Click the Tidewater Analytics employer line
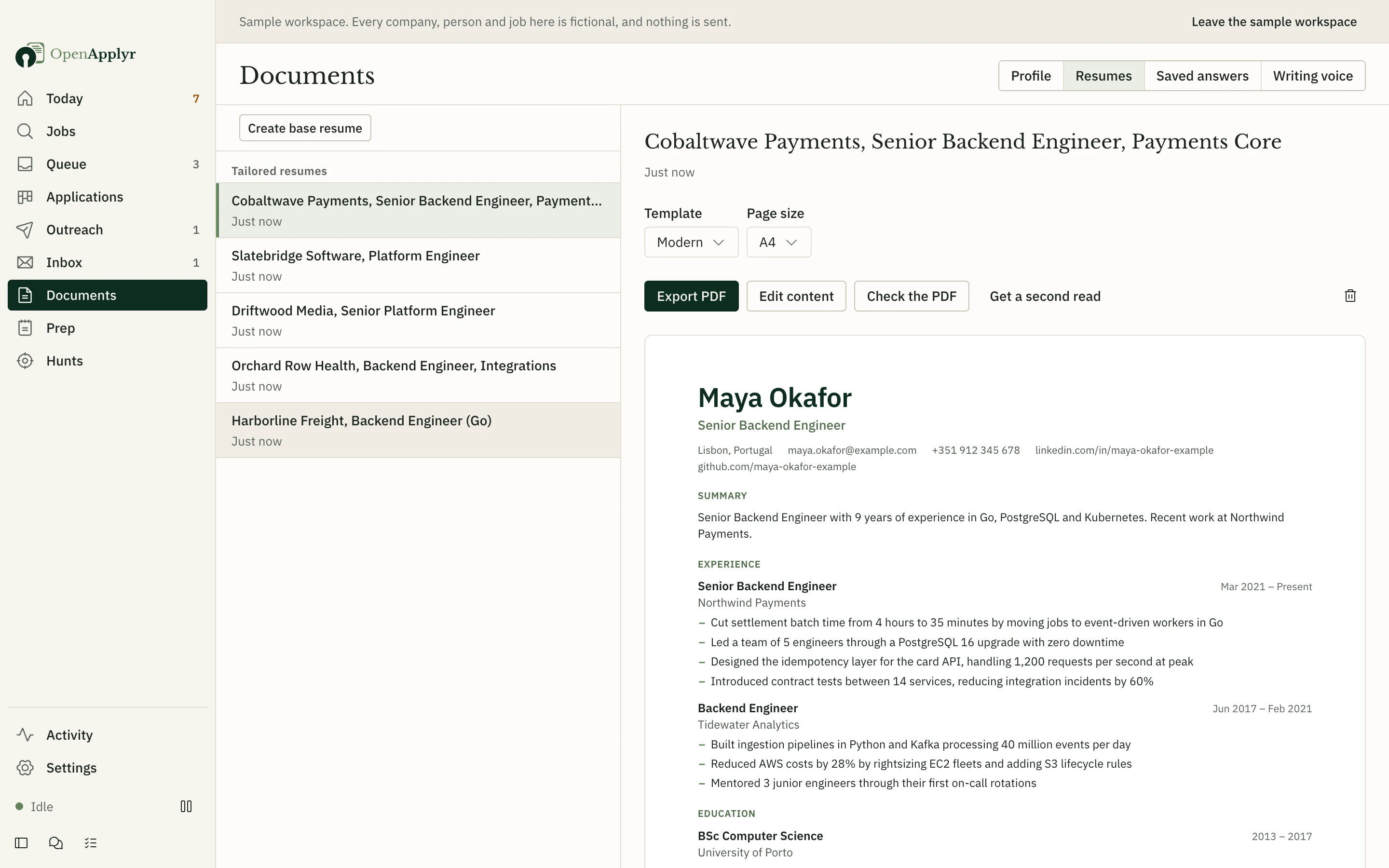Viewport: 1389px width, 868px height. pos(748,724)
